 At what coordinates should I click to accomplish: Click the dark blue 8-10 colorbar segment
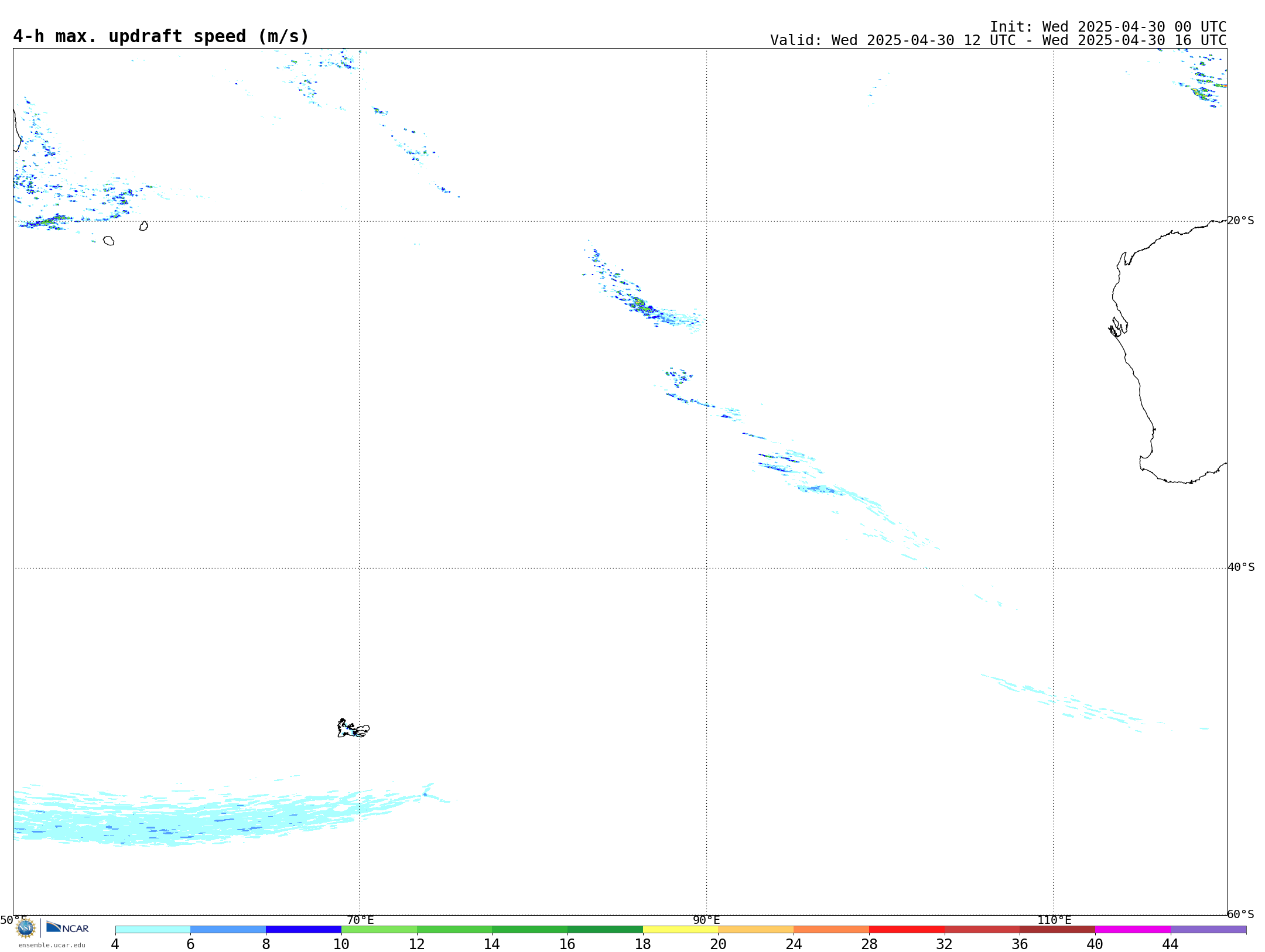pos(303,930)
